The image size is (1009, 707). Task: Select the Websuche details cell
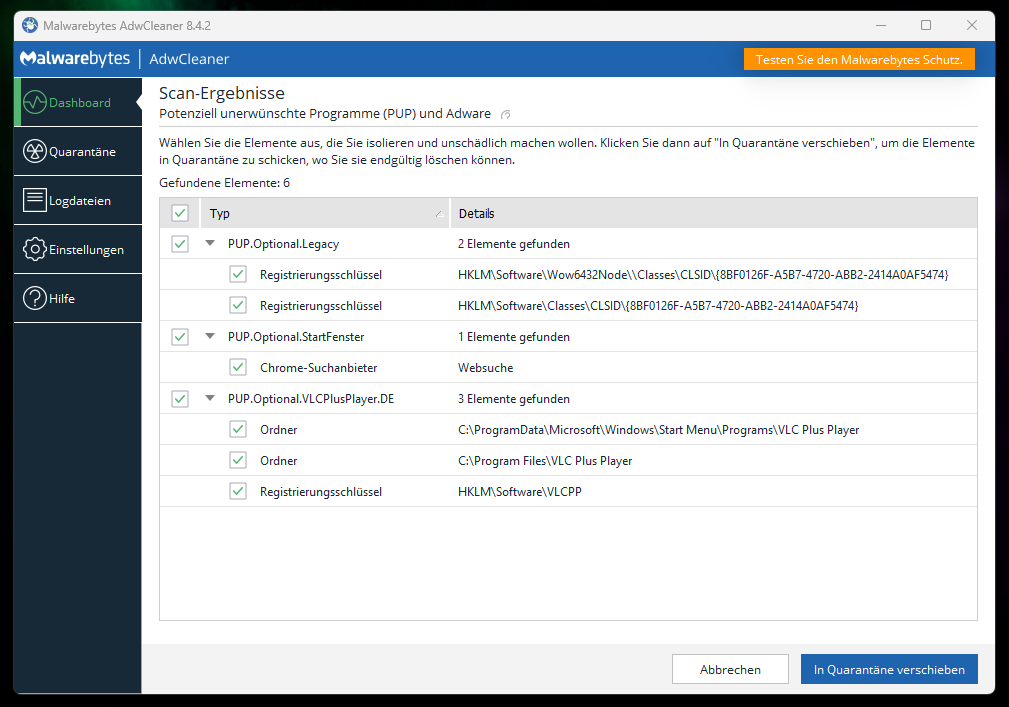click(x=486, y=368)
